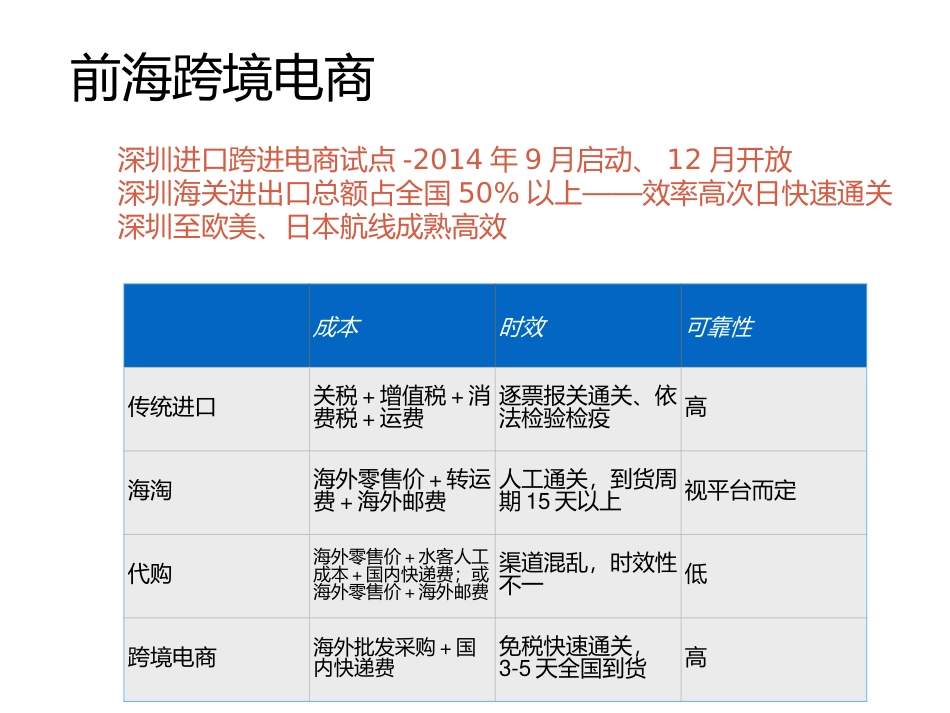Click cell 免税快速通关 3-5天全国到货
Screen dimensions: 950x713
point(588,660)
